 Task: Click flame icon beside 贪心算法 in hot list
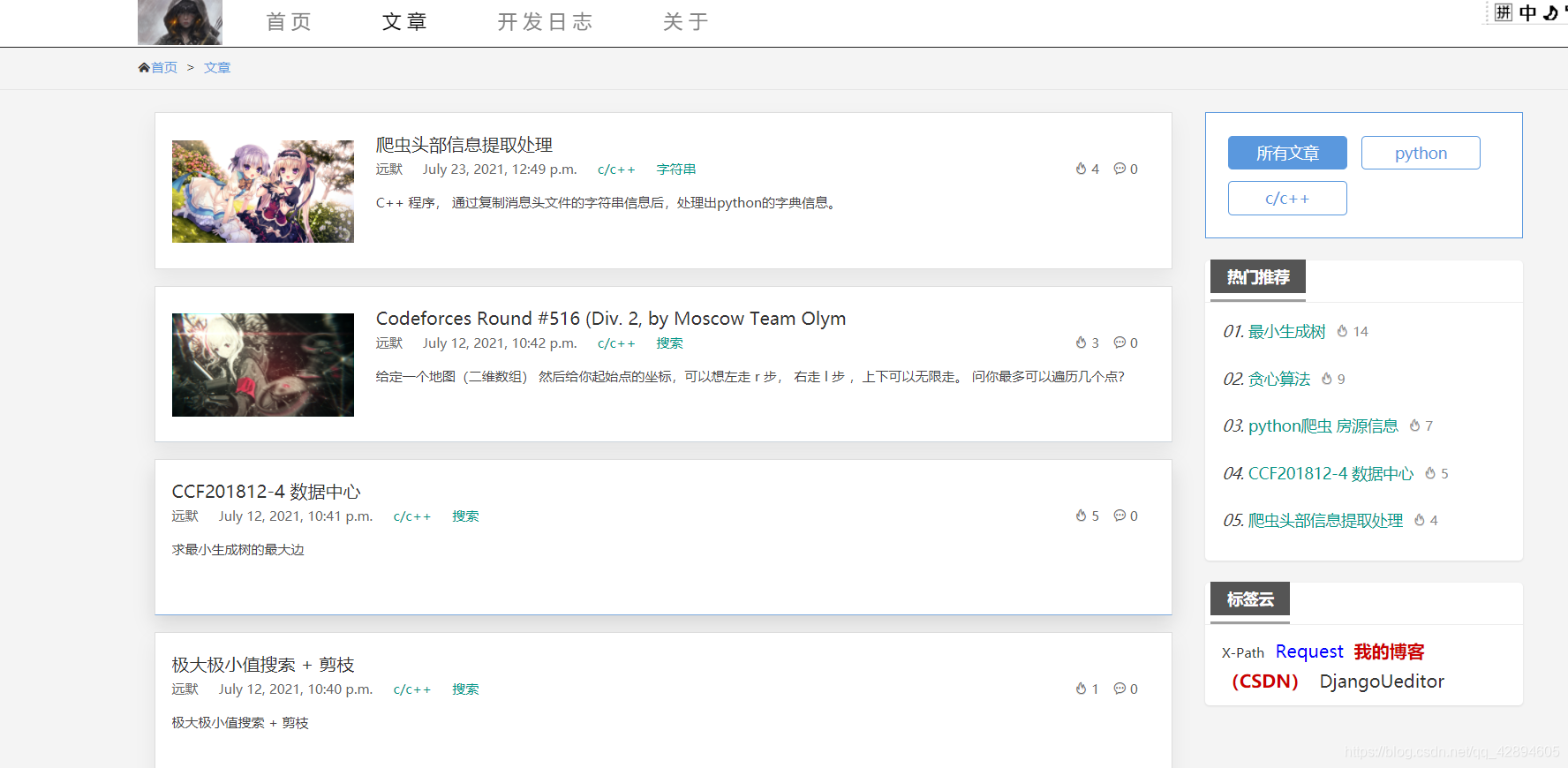point(1327,379)
